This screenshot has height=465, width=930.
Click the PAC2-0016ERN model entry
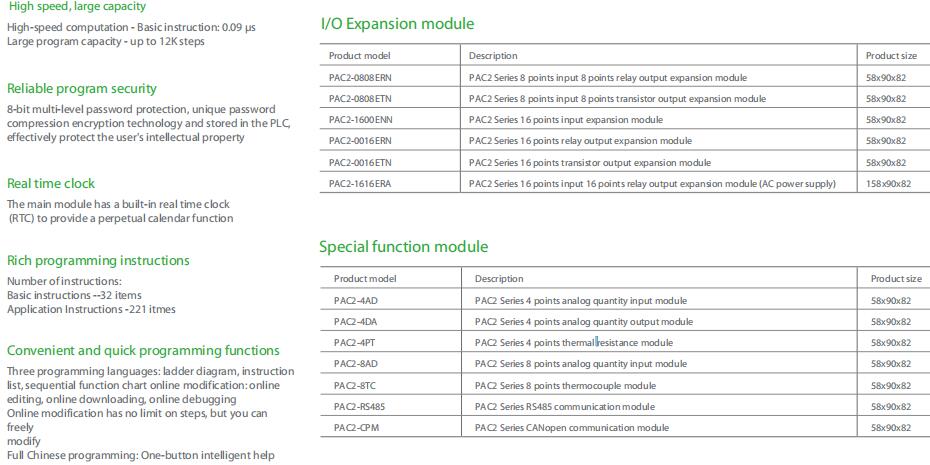tap(361, 141)
